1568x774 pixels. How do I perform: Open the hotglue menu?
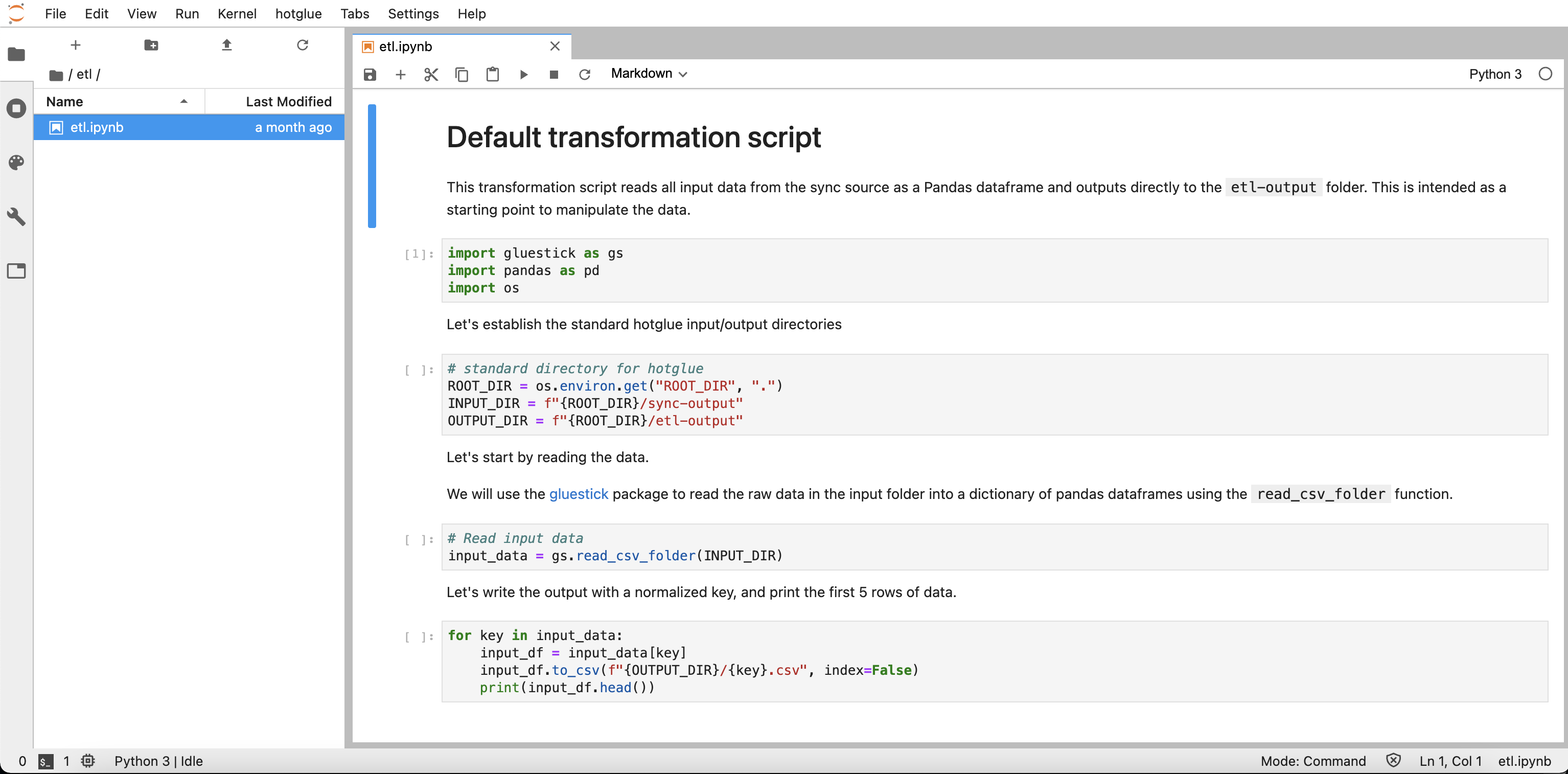[x=298, y=13]
